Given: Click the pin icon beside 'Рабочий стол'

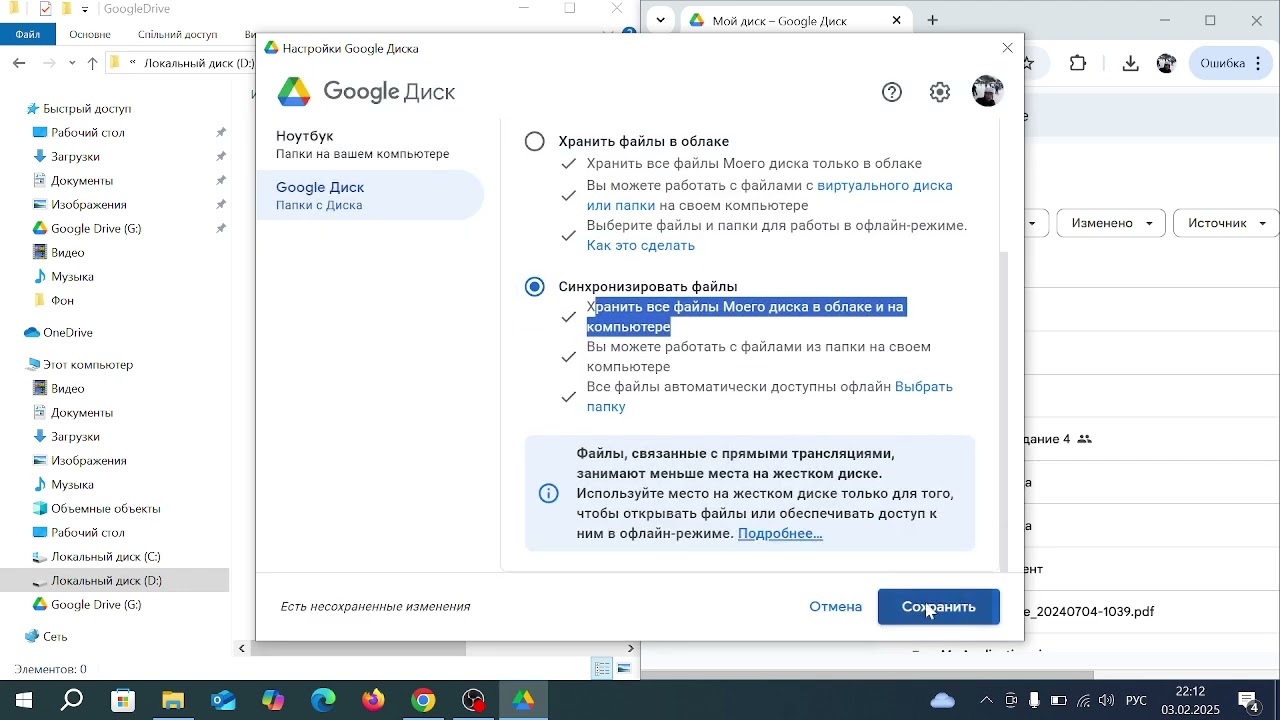Looking at the screenshot, I should point(221,133).
